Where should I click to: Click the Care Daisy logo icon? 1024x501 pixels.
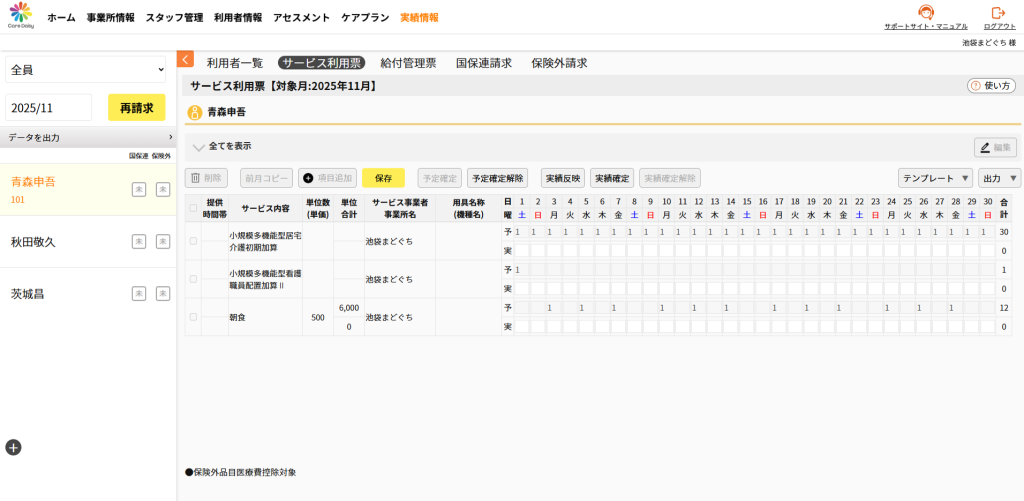(20, 14)
